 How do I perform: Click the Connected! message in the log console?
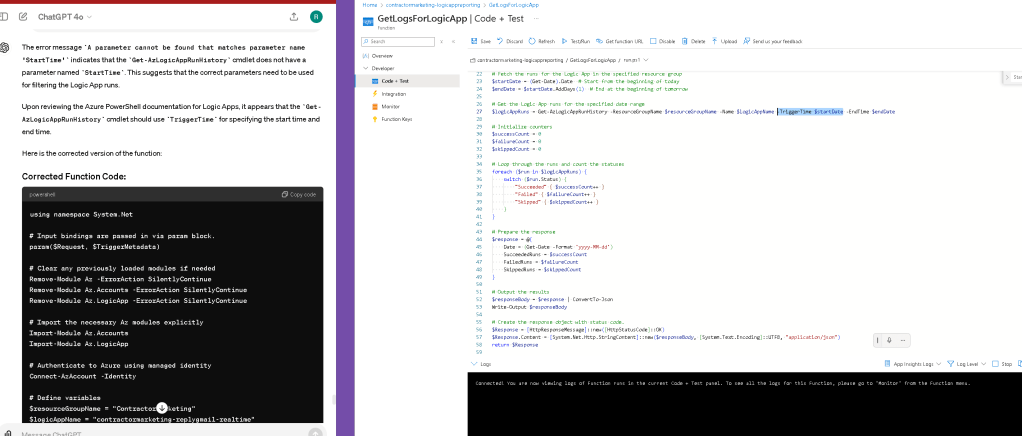(x=723, y=383)
